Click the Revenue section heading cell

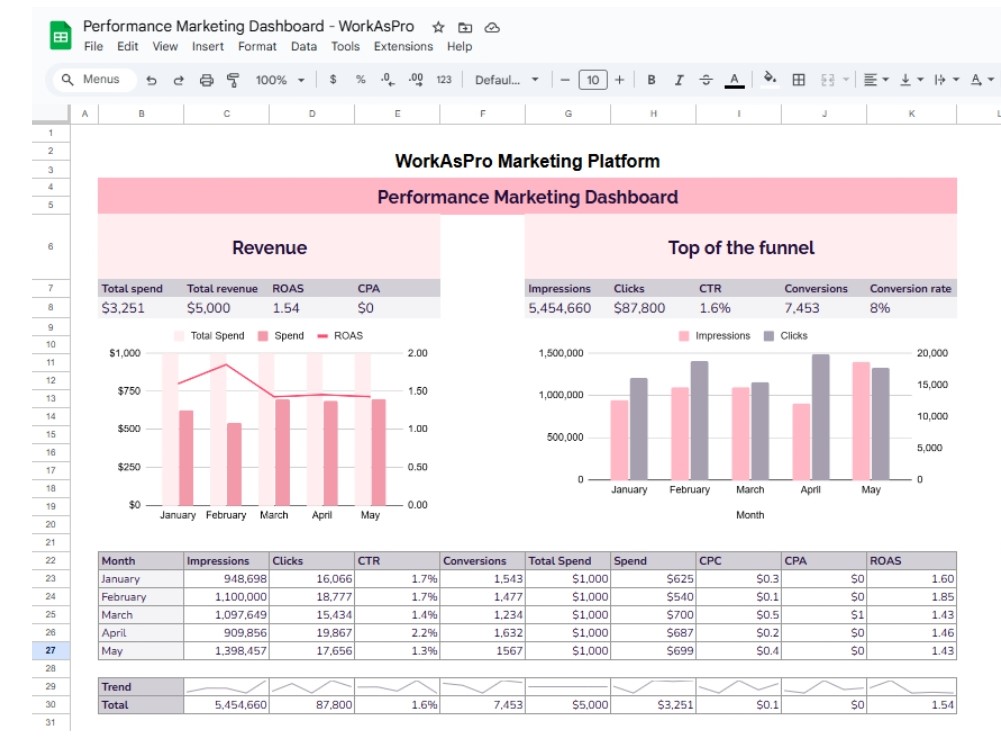[x=269, y=247]
